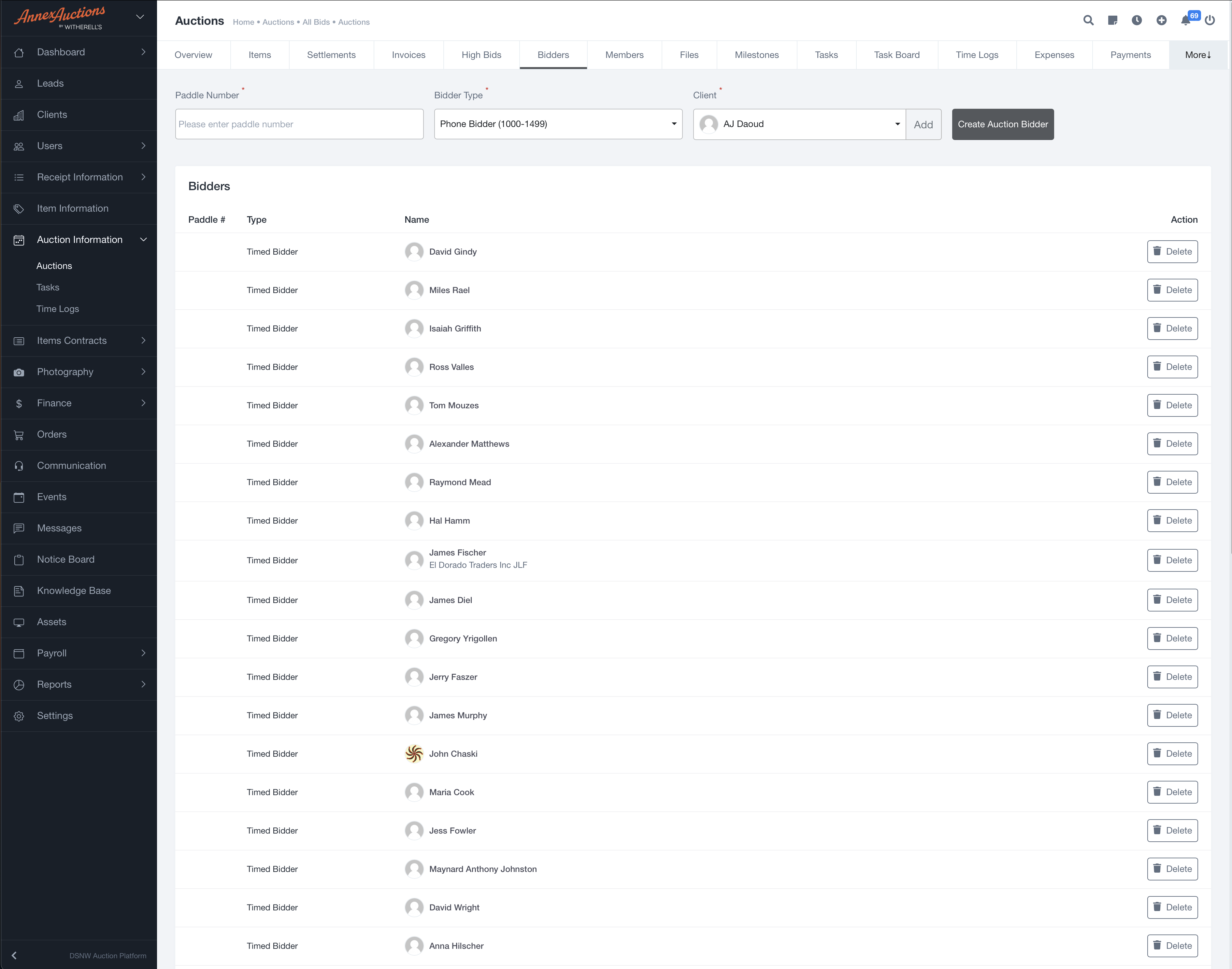This screenshot has height=969, width=1232.
Task: Click the Paddle Number input field
Action: [299, 124]
